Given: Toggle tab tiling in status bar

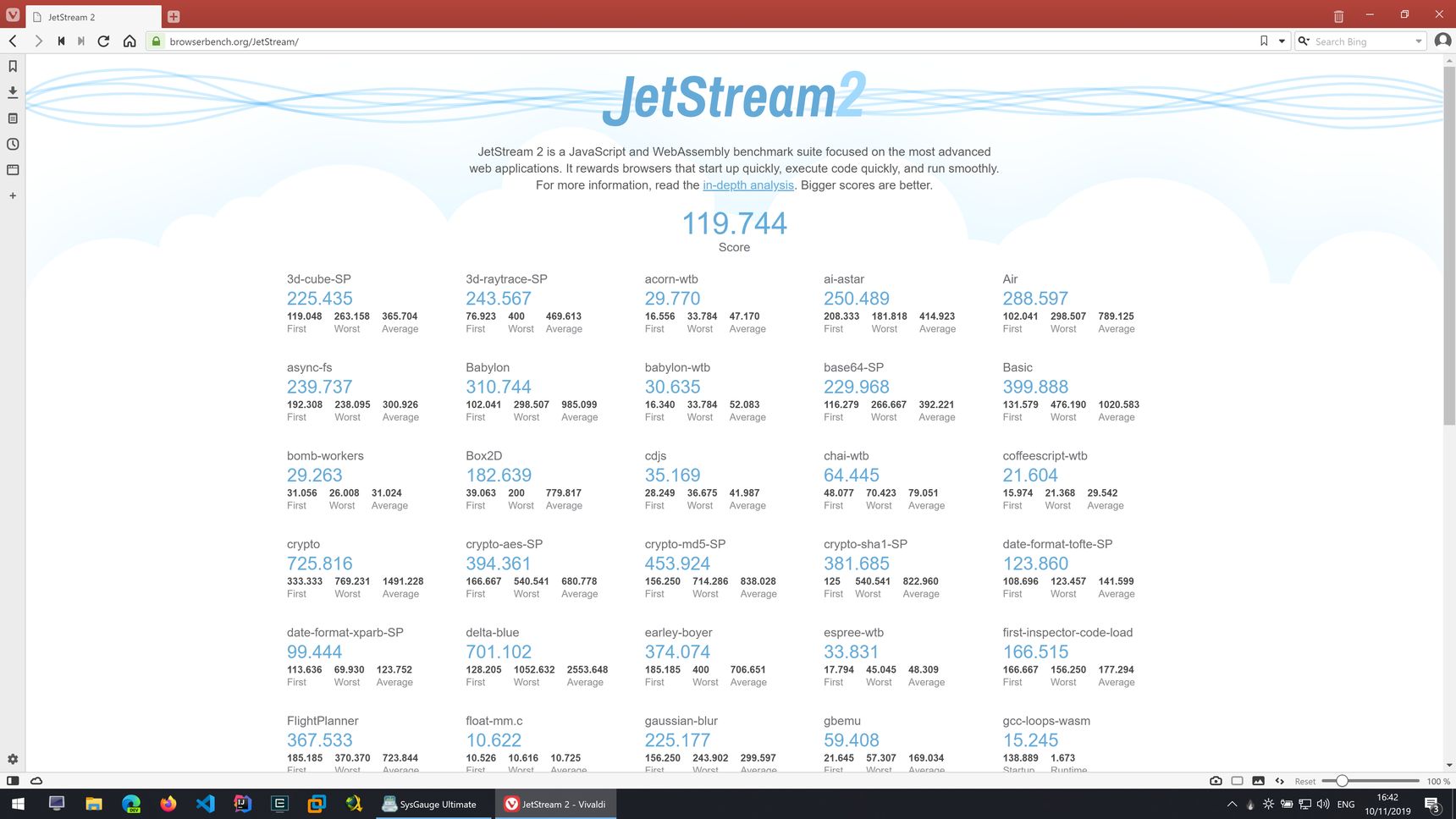Looking at the screenshot, I should pos(1237,781).
